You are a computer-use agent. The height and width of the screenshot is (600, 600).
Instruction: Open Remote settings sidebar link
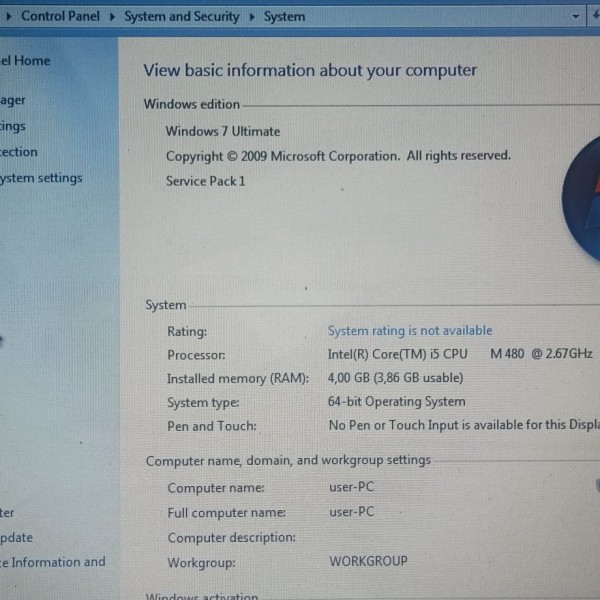pos(13,126)
